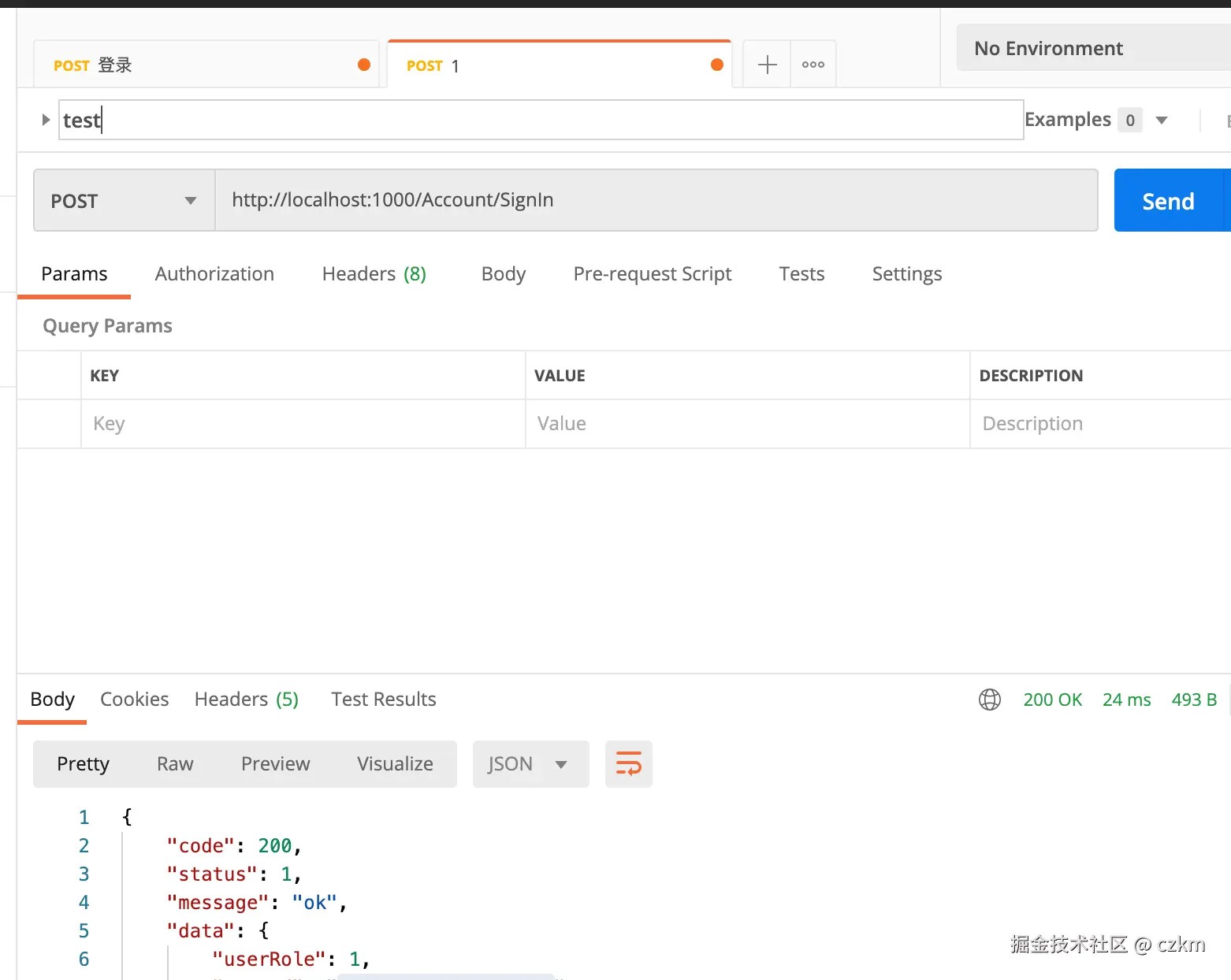Click unsaved orange dot on POST 1 tab
The height and width of the screenshot is (980, 1231).
coord(717,65)
